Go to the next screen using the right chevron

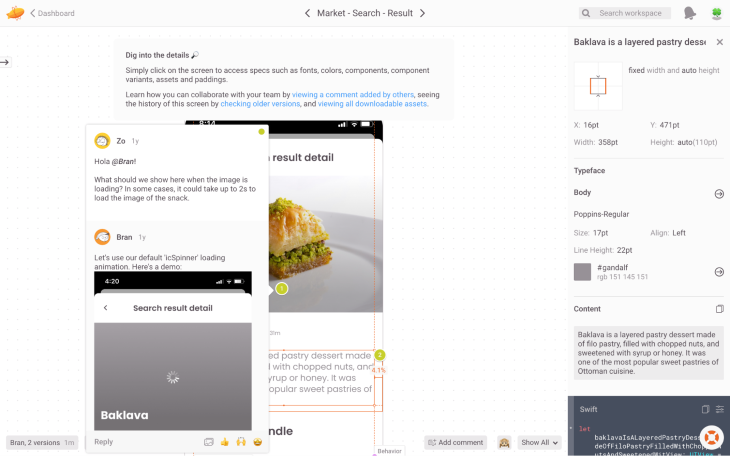(422, 13)
